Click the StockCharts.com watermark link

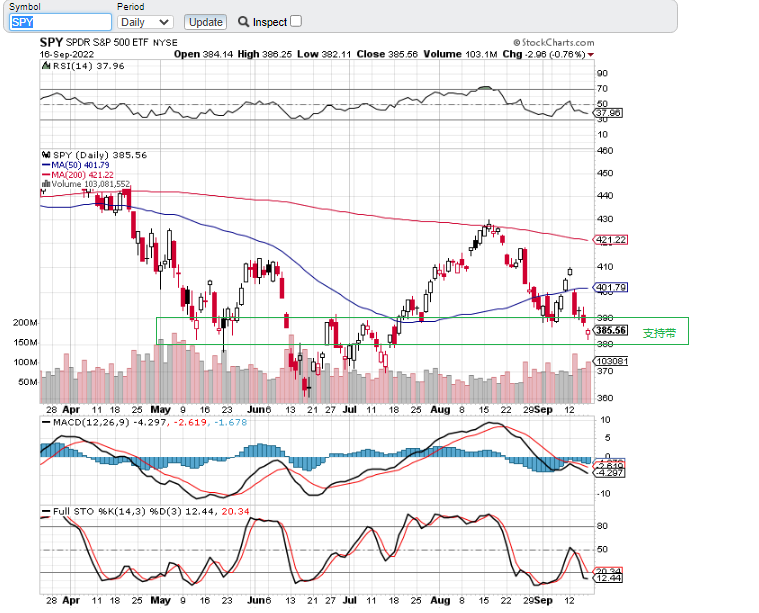tap(554, 43)
